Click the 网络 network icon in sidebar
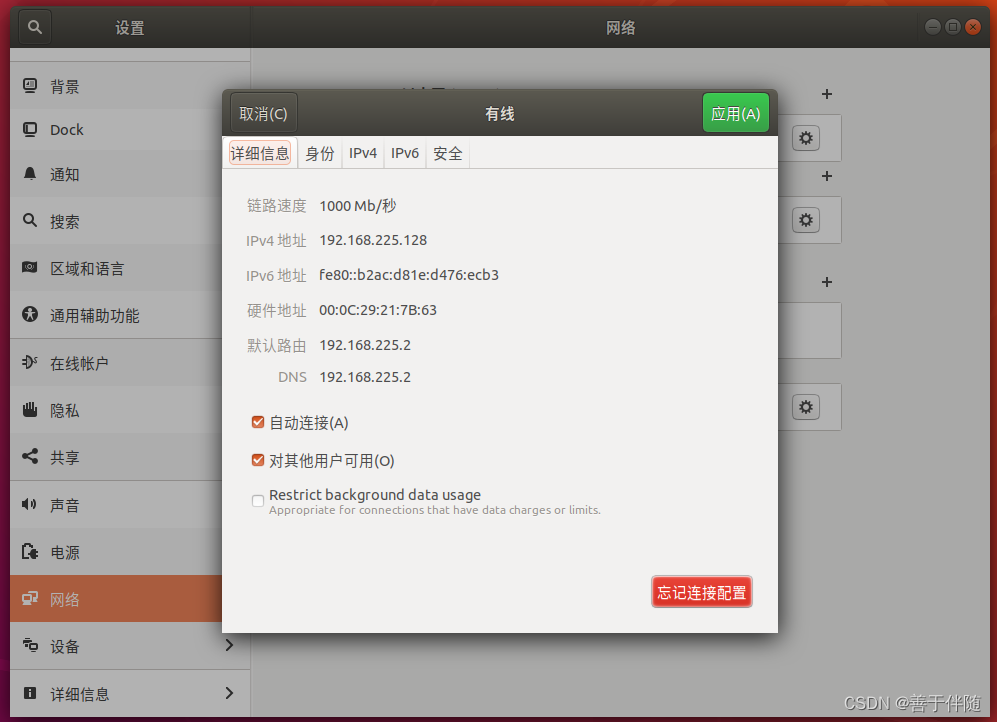The image size is (997, 722). click(x=30, y=598)
